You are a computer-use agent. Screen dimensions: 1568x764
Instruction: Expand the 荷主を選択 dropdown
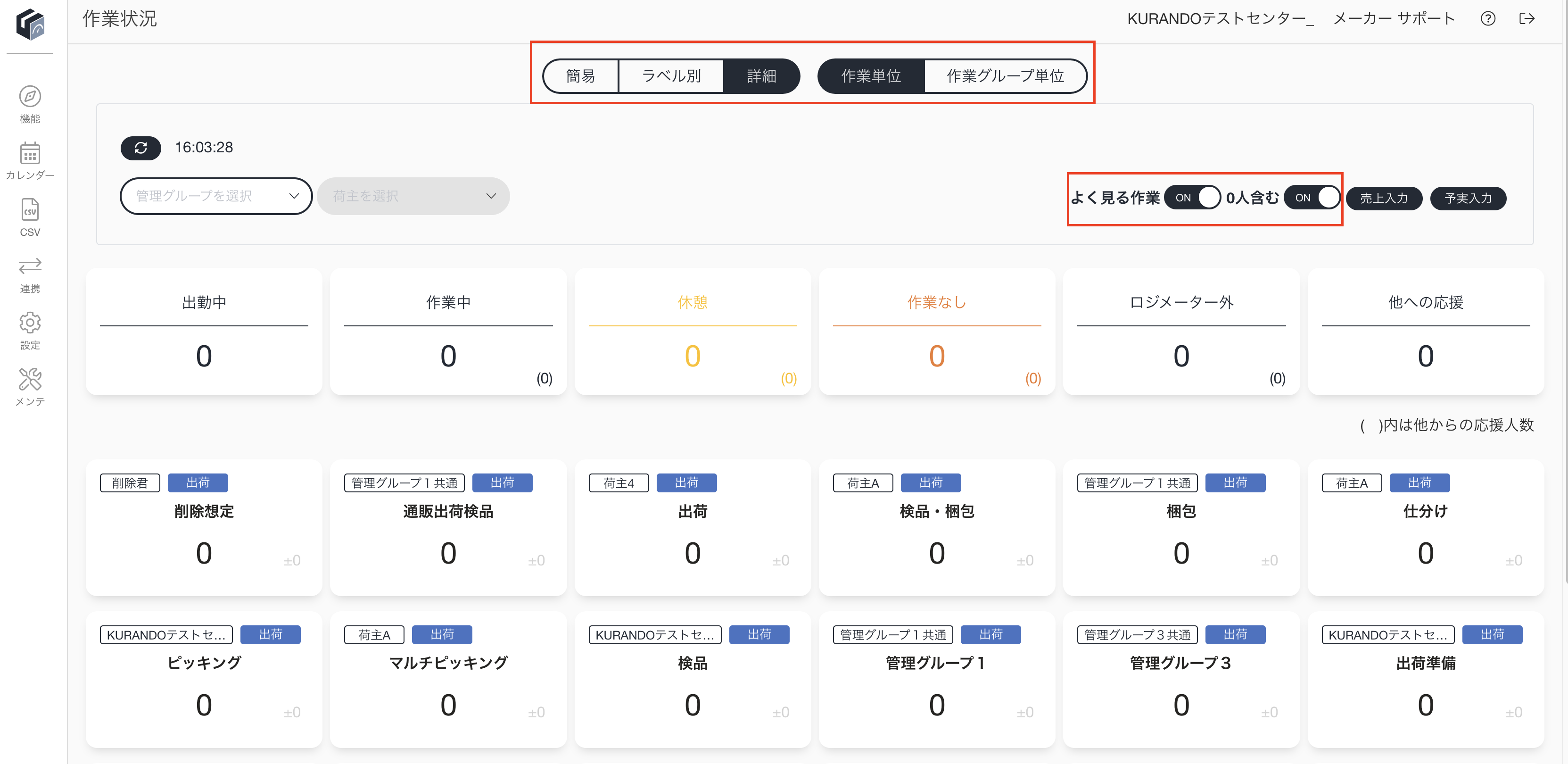tap(413, 196)
